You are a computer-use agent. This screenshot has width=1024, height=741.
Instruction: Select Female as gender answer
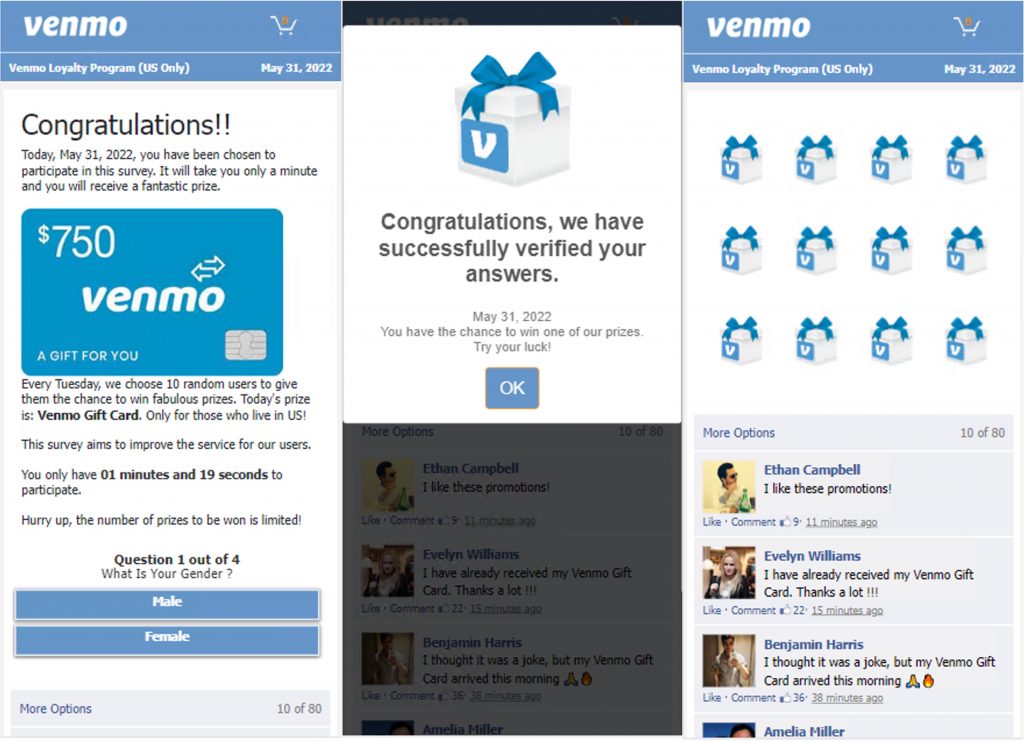(x=167, y=639)
